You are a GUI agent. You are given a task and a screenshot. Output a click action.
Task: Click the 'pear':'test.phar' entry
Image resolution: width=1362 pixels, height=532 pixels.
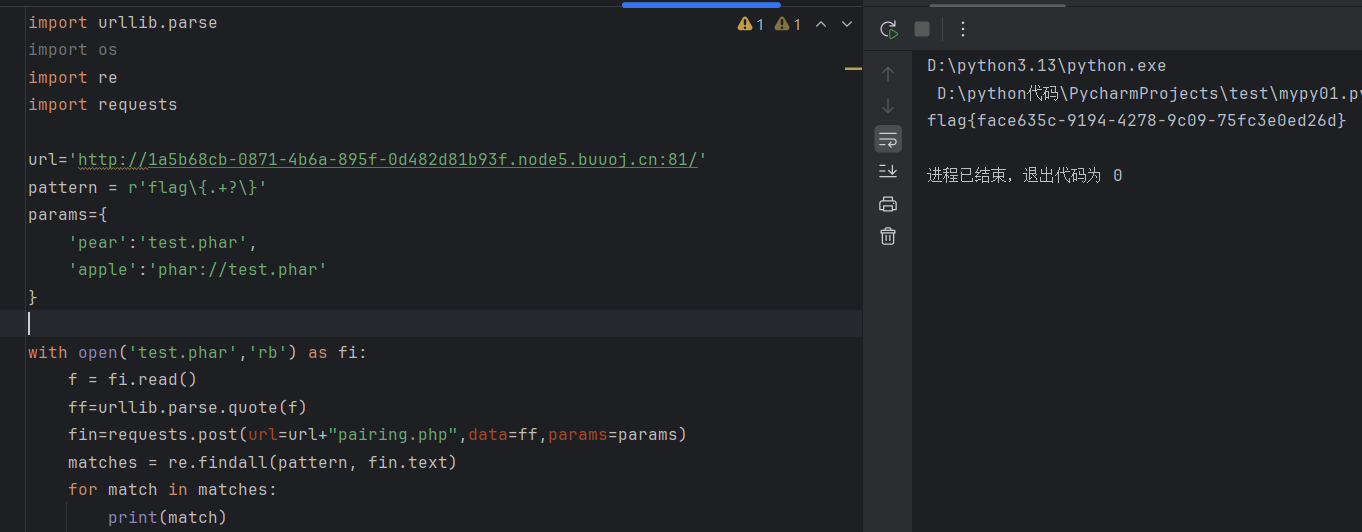coord(163,243)
